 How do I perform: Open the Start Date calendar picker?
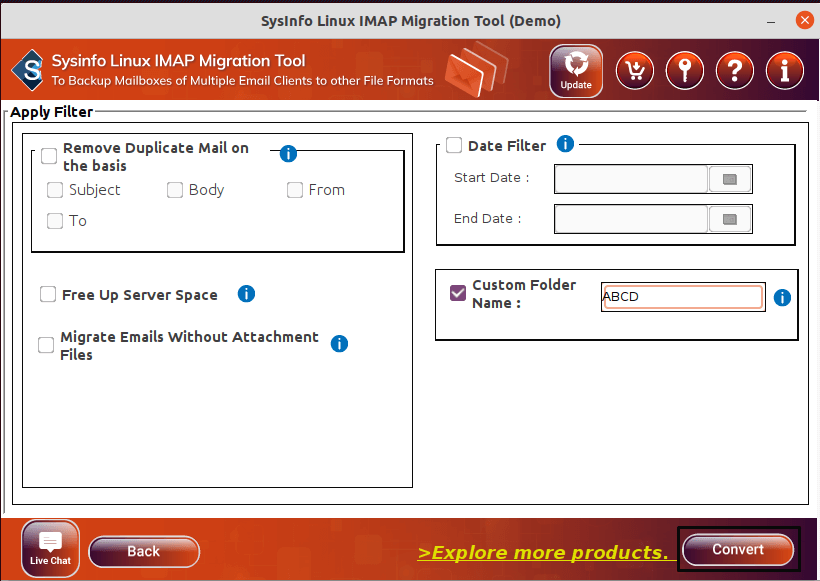tap(730, 179)
